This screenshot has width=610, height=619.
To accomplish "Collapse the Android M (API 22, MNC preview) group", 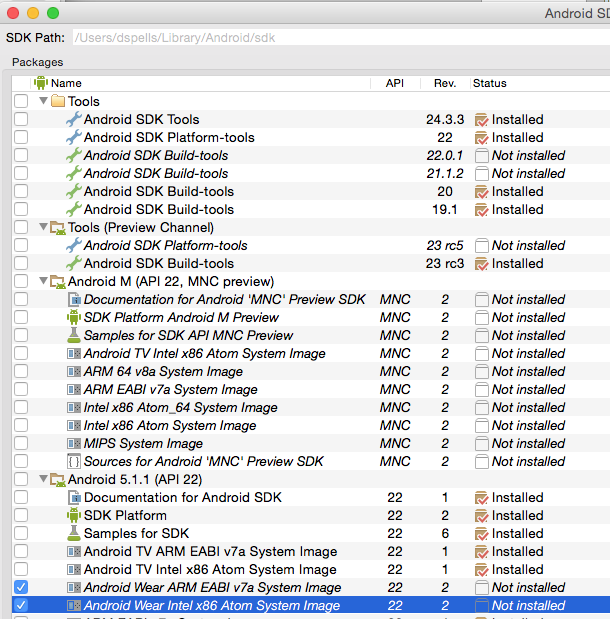I will click(43, 281).
